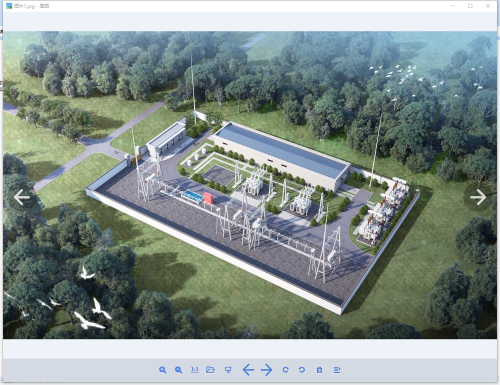Rotate the image clockwise
This screenshot has height=385, width=500.
tap(286, 370)
